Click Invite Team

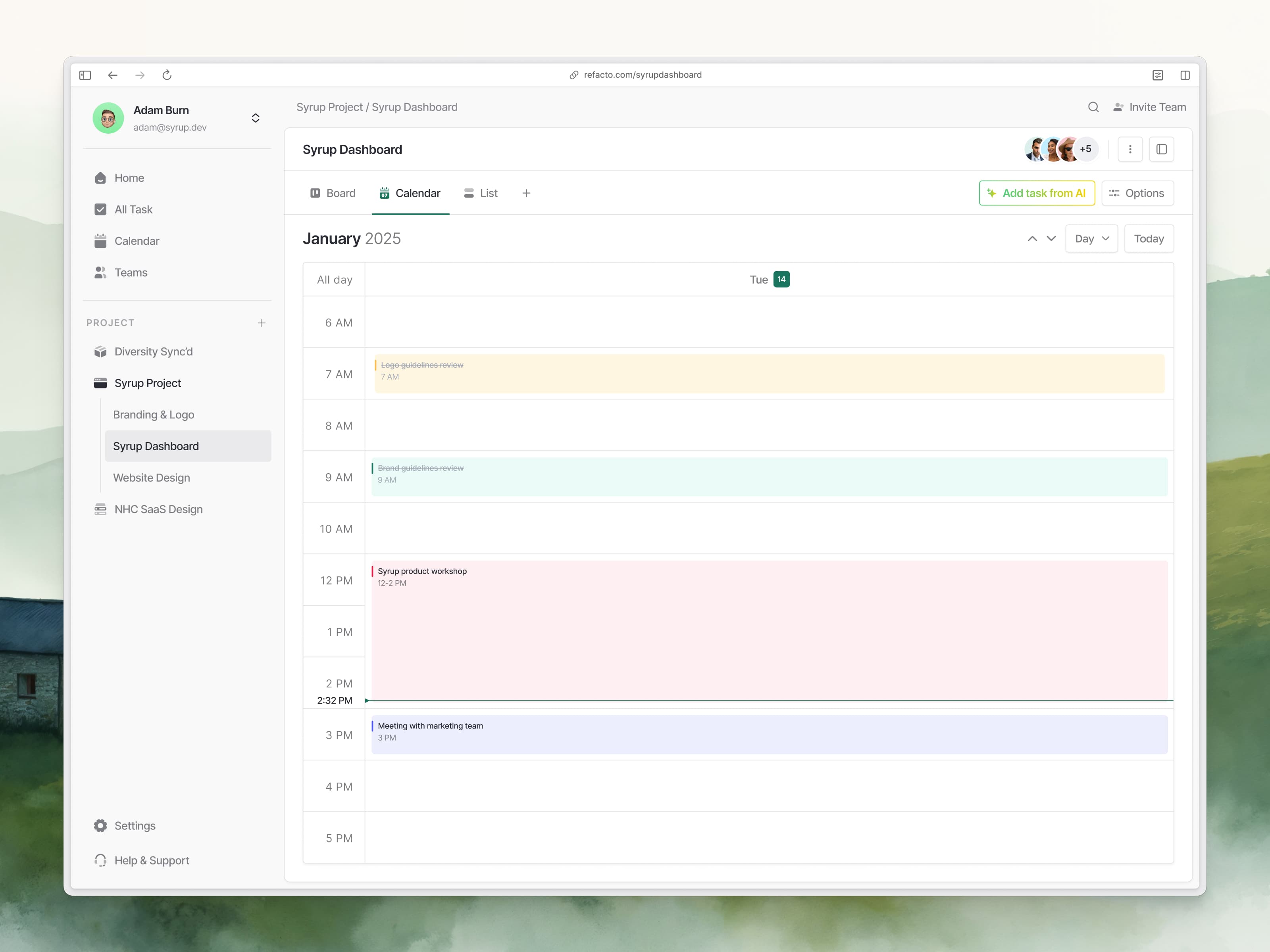(x=1150, y=107)
